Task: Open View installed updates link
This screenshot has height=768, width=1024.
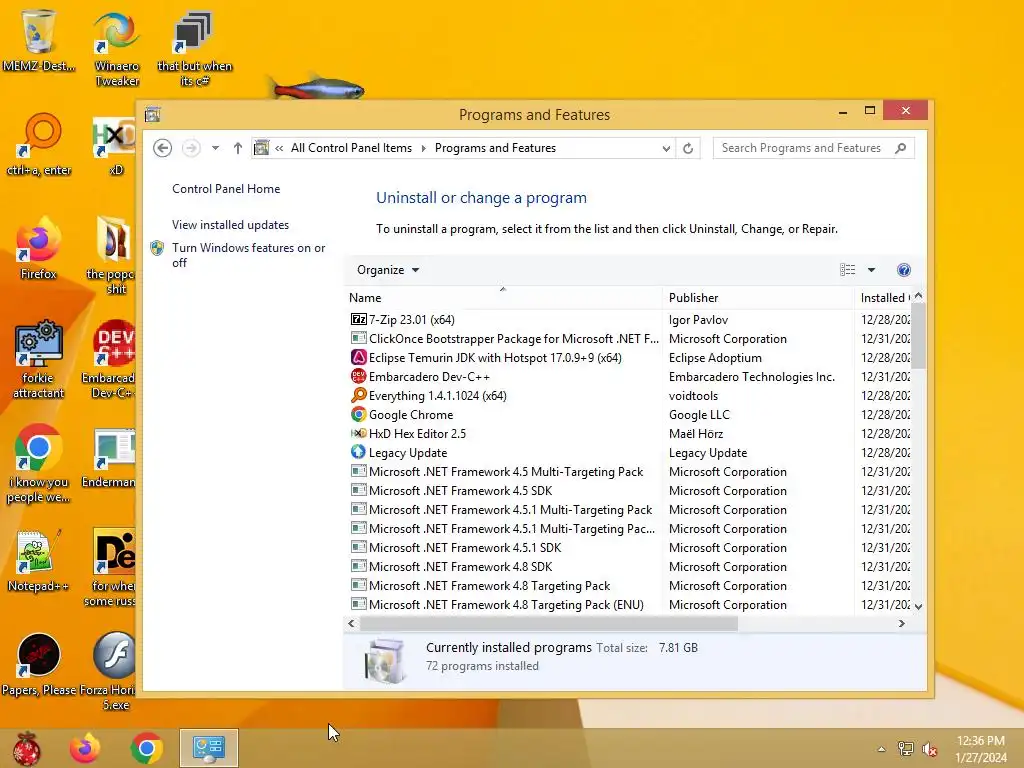Action: 230,225
